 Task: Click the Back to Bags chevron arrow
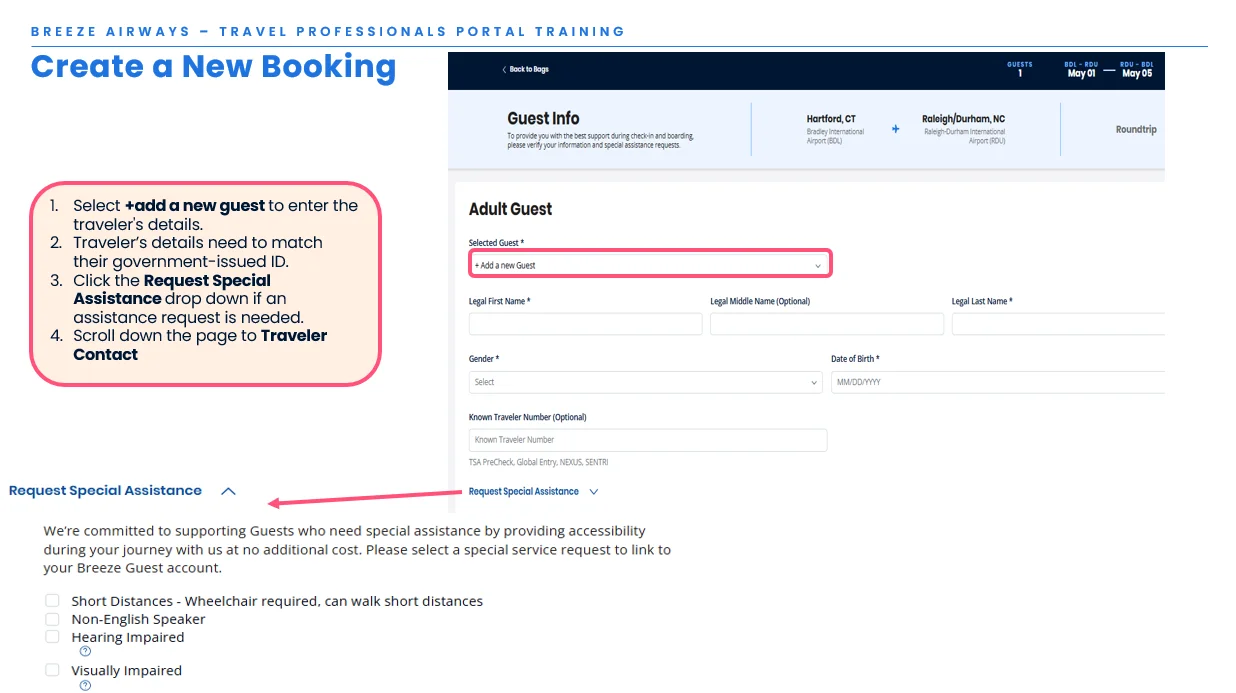pos(504,70)
